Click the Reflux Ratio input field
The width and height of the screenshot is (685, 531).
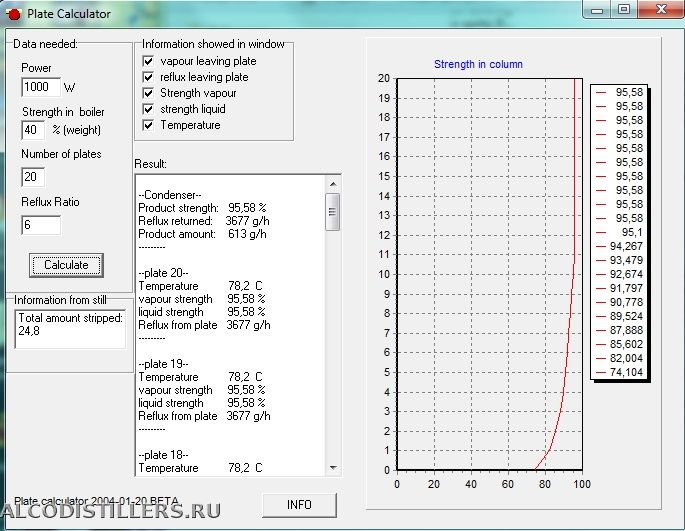pyautogui.click(x=41, y=225)
